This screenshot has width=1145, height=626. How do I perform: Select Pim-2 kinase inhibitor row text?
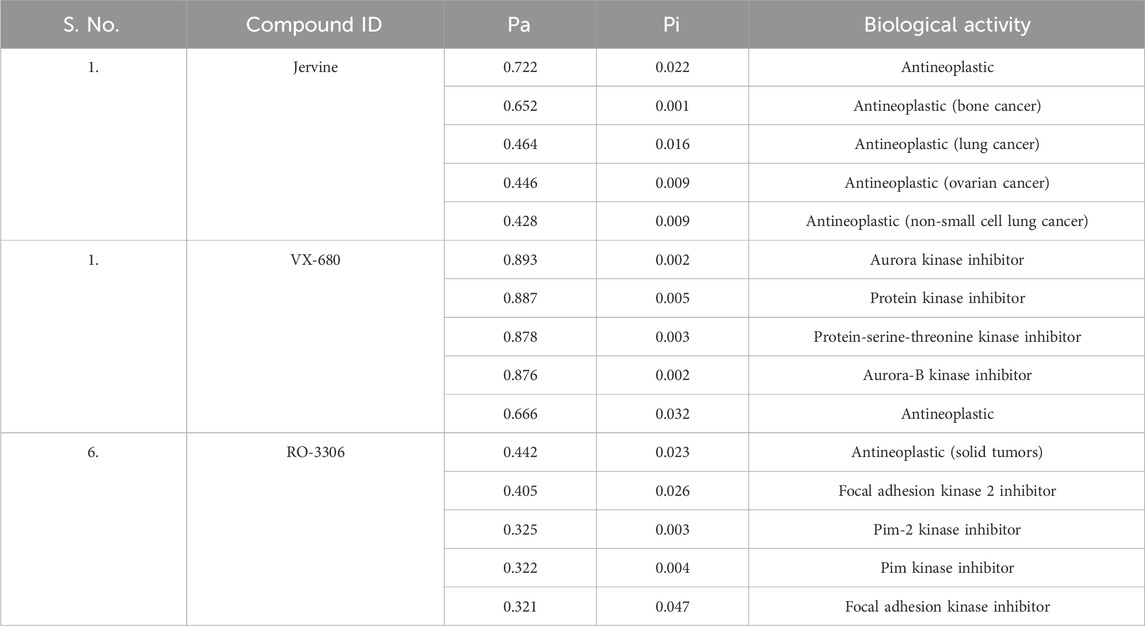(946, 530)
